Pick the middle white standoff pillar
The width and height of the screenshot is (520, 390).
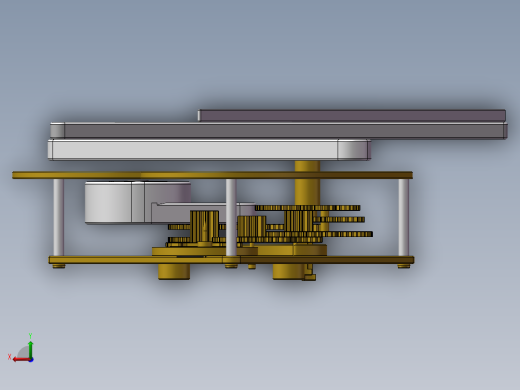tap(231, 217)
